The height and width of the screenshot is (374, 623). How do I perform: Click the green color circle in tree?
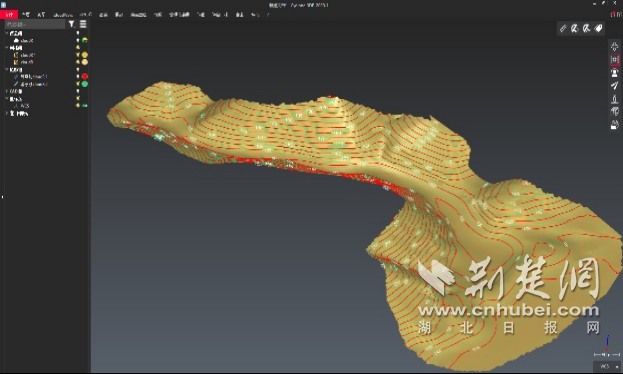click(85, 84)
